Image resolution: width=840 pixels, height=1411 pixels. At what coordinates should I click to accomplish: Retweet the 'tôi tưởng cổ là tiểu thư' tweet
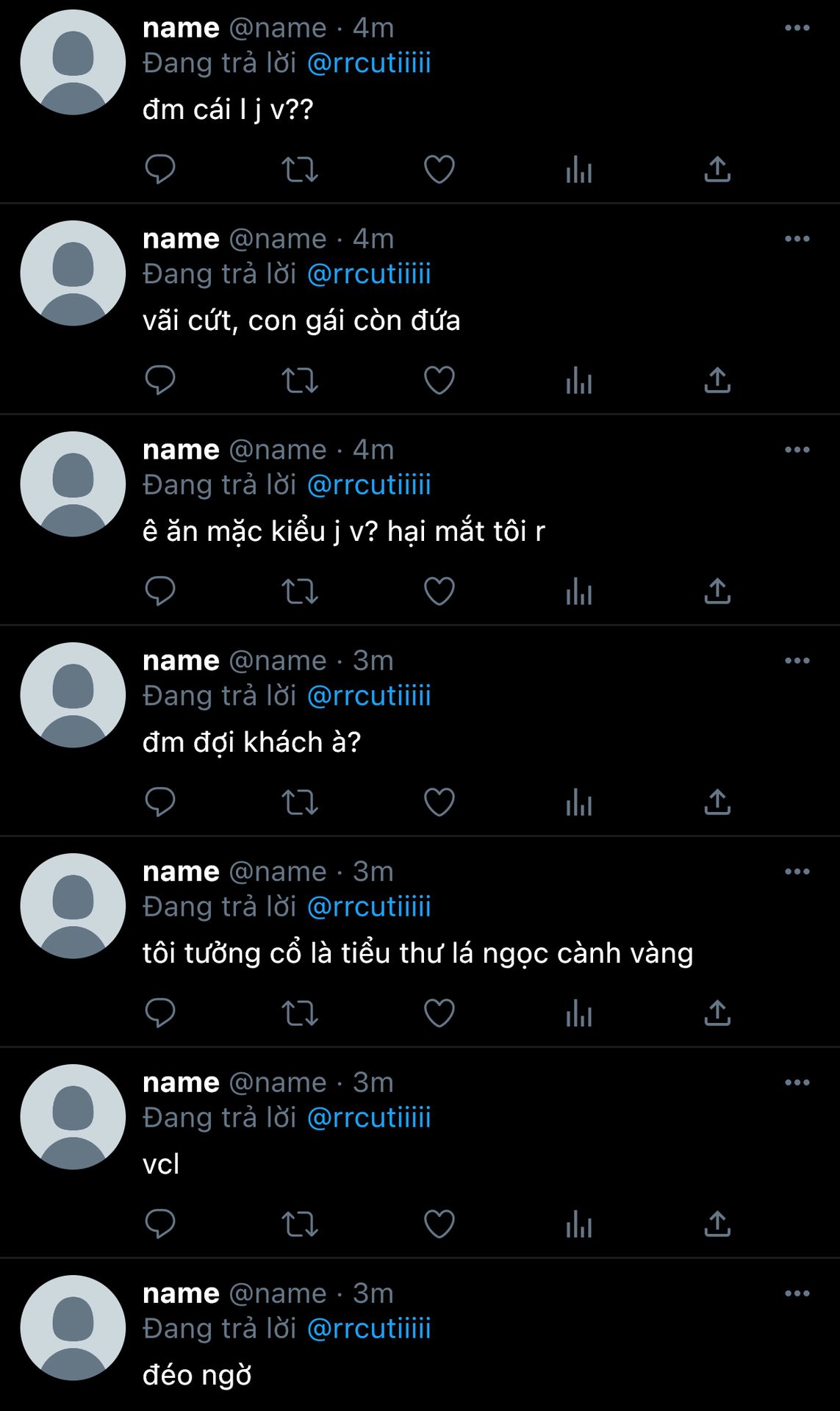(300, 1013)
